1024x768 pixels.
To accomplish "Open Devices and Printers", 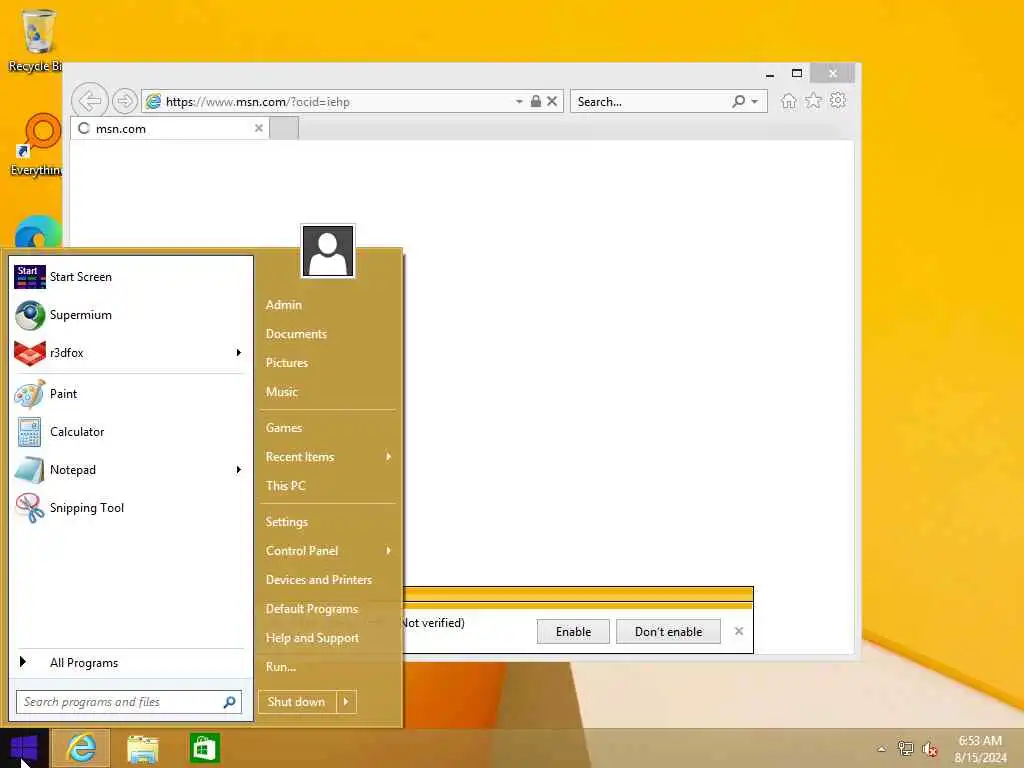I will [319, 580].
